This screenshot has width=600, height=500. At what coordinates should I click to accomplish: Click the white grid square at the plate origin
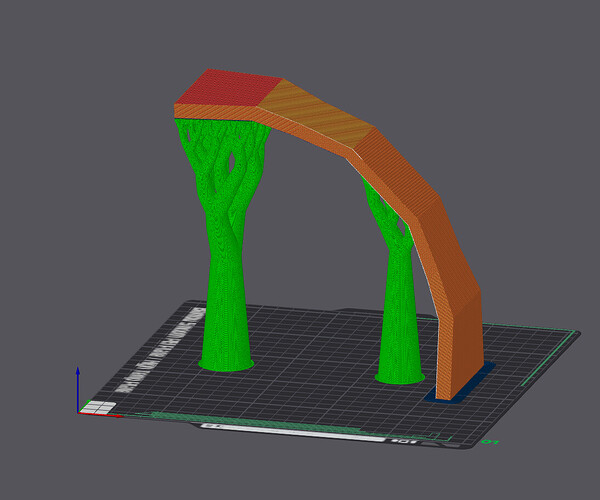tap(98, 407)
